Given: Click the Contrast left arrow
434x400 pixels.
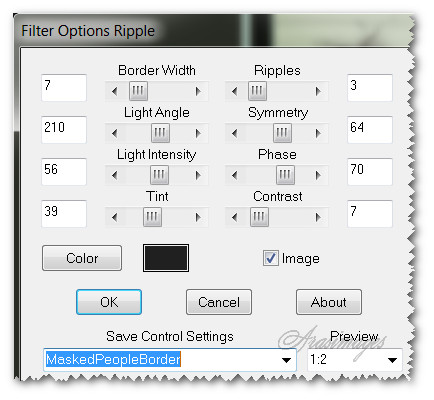Looking at the screenshot, I should 235,217.
